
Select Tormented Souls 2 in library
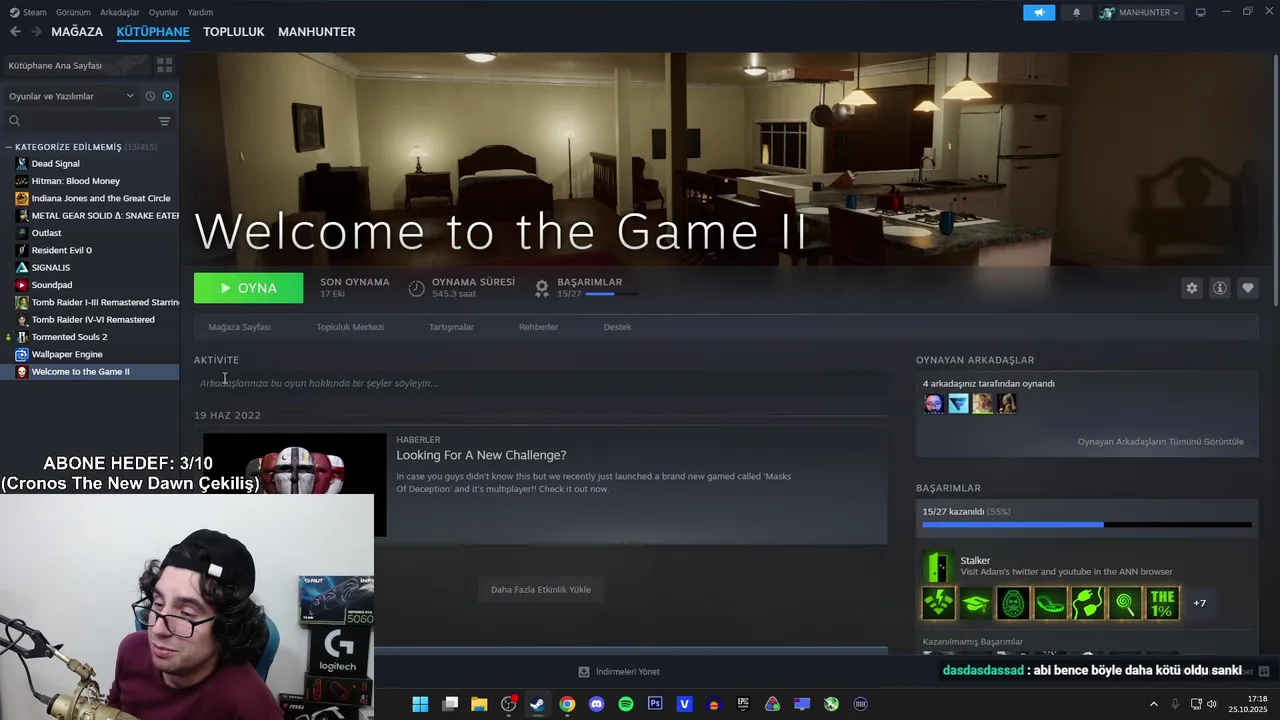tap(69, 337)
